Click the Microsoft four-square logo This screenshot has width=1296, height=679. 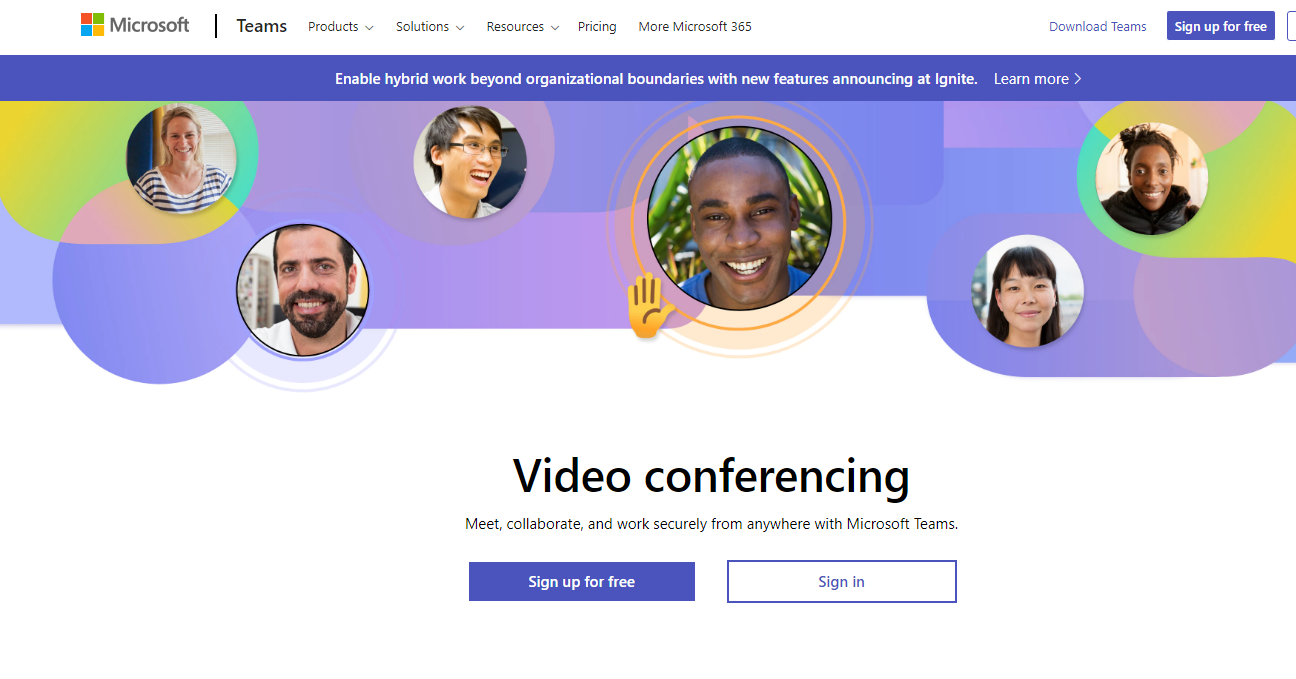tap(93, 25)
